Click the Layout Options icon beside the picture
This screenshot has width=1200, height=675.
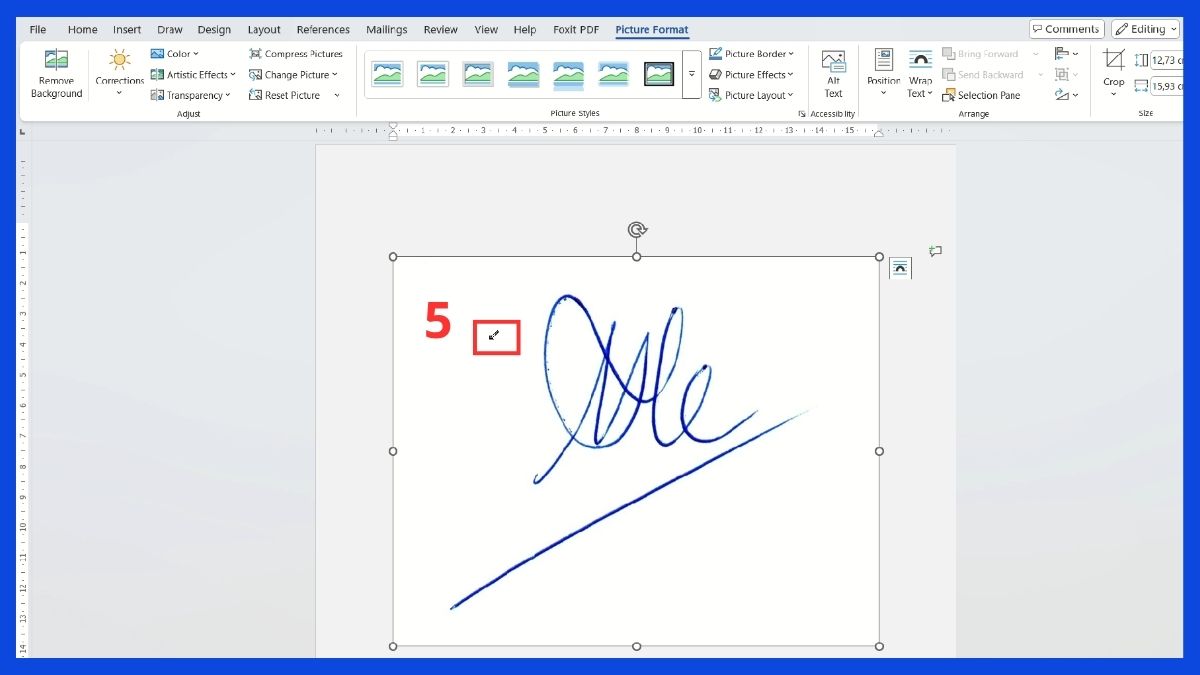(900, 267)
